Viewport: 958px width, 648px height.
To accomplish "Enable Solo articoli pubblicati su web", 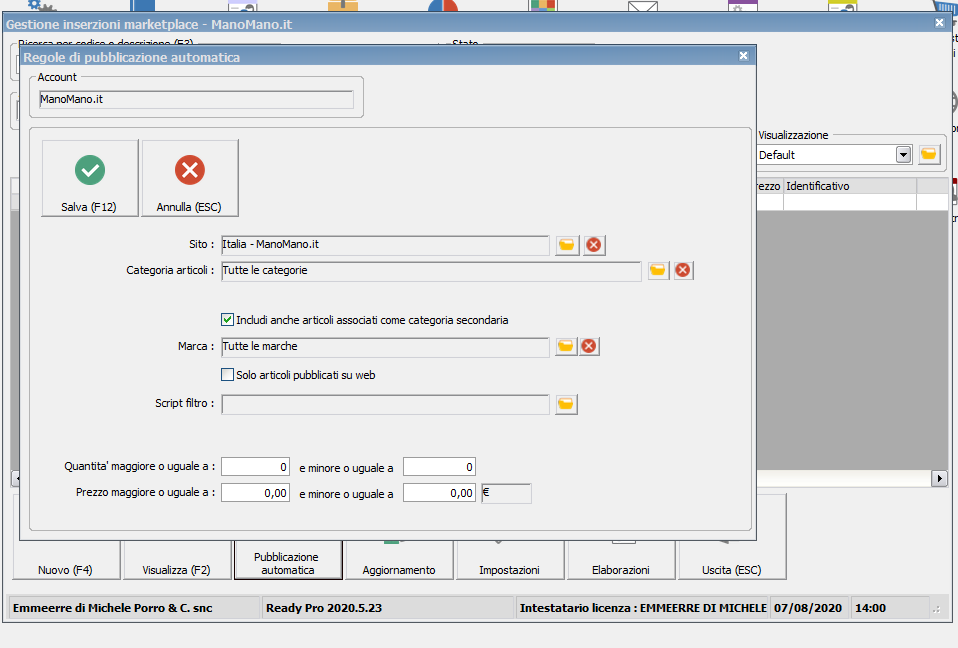I will click(227, 374).
